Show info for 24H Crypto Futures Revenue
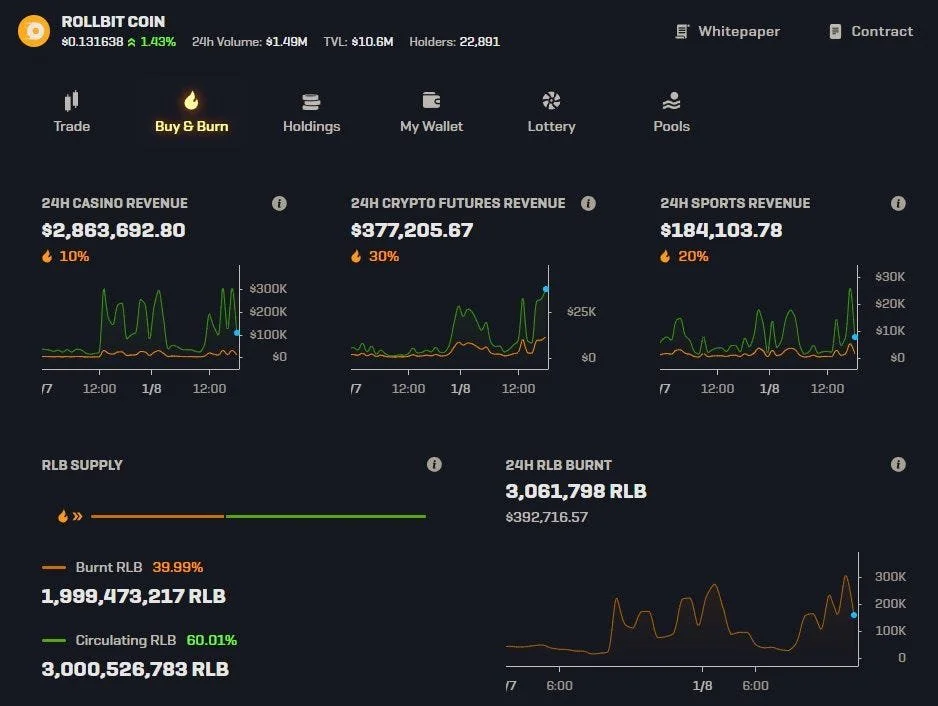Viewport: 938px width, 706px height. point(588,203)
